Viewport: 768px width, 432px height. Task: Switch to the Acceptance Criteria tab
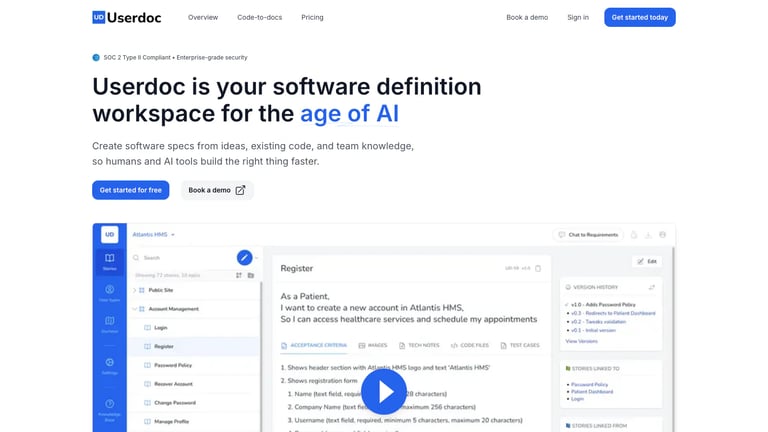coord(313,345)
